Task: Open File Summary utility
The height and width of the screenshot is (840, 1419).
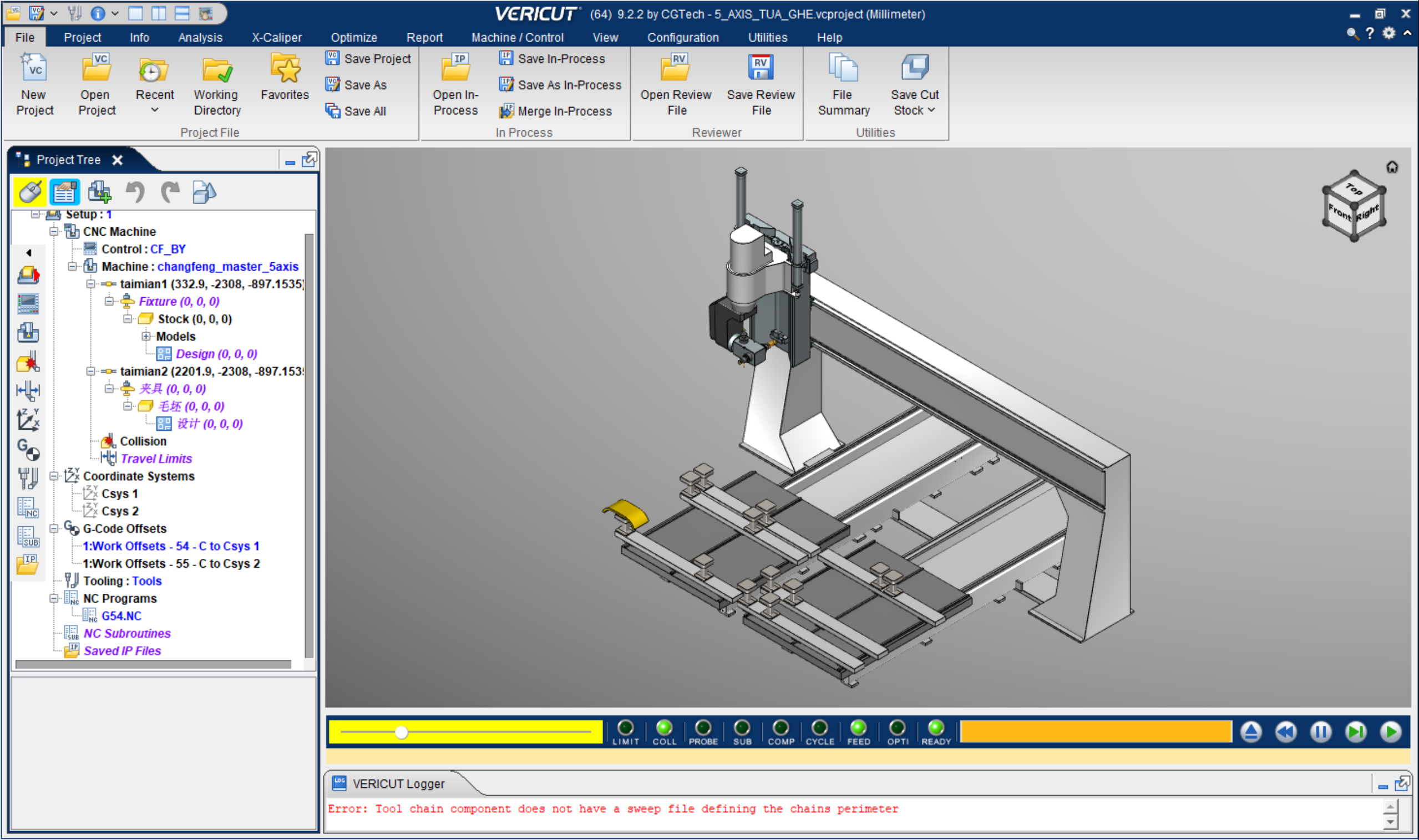Action: tap(843, 69)
